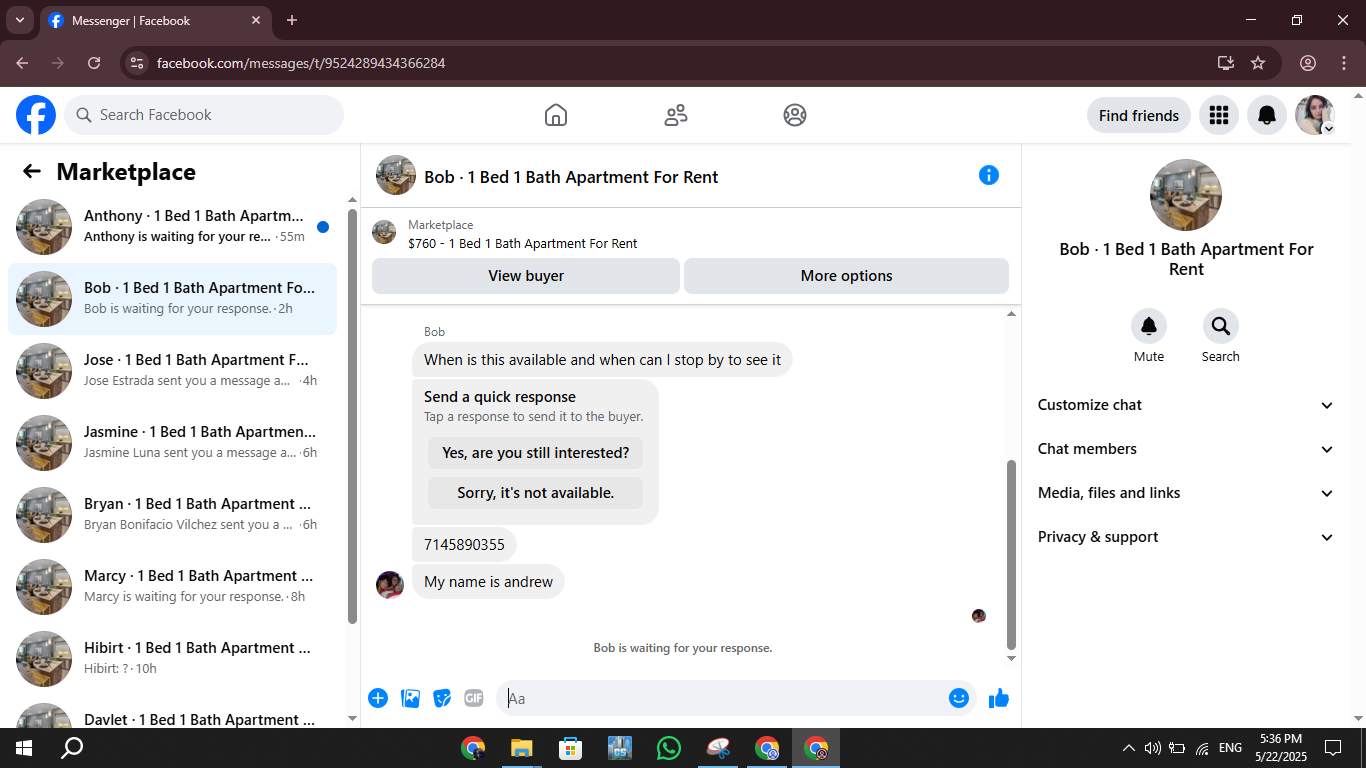
Task: Choose a sticker from the sticker icon
Action: tap(442, 698)
